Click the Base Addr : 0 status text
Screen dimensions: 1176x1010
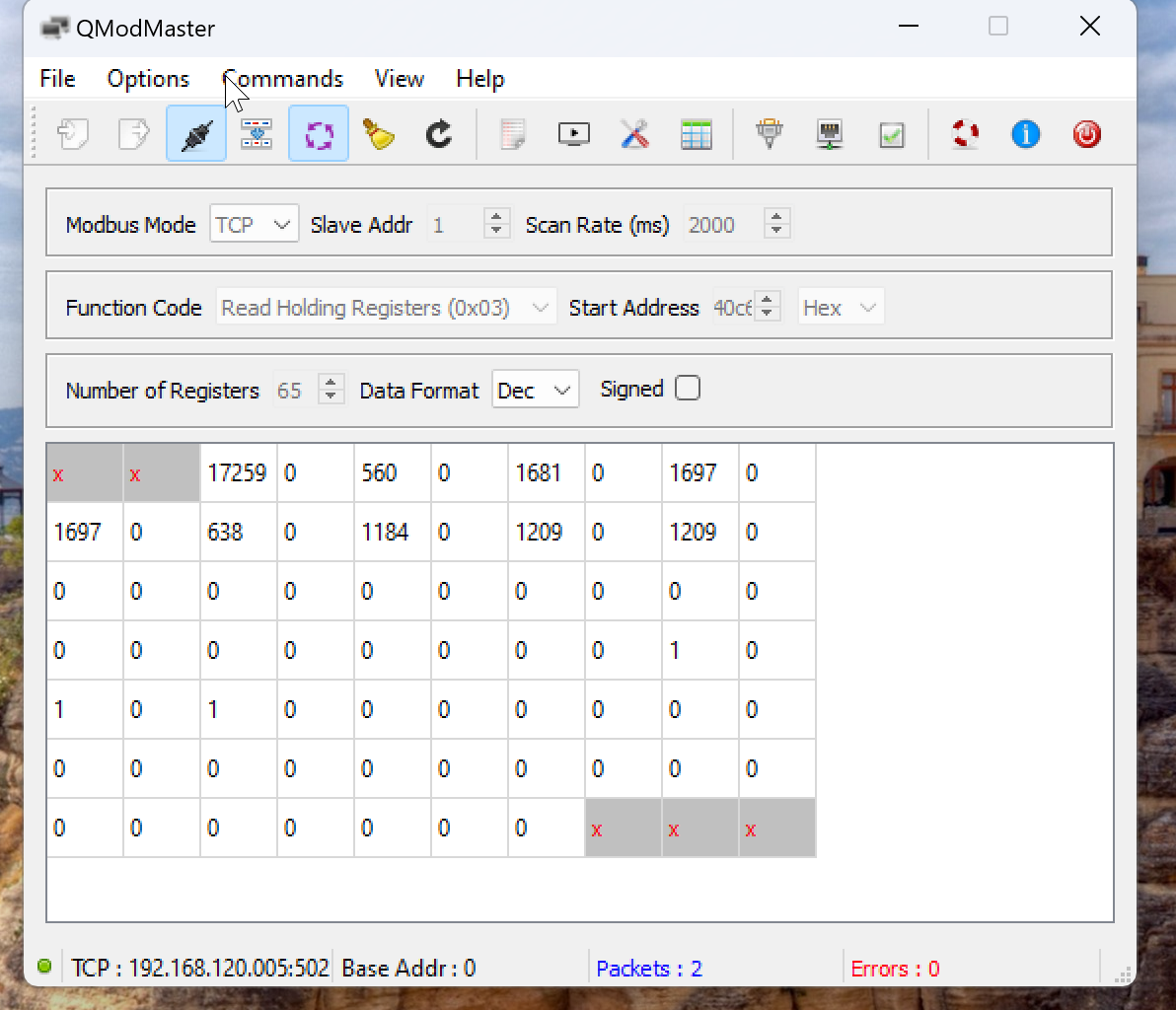coord(408,968)
